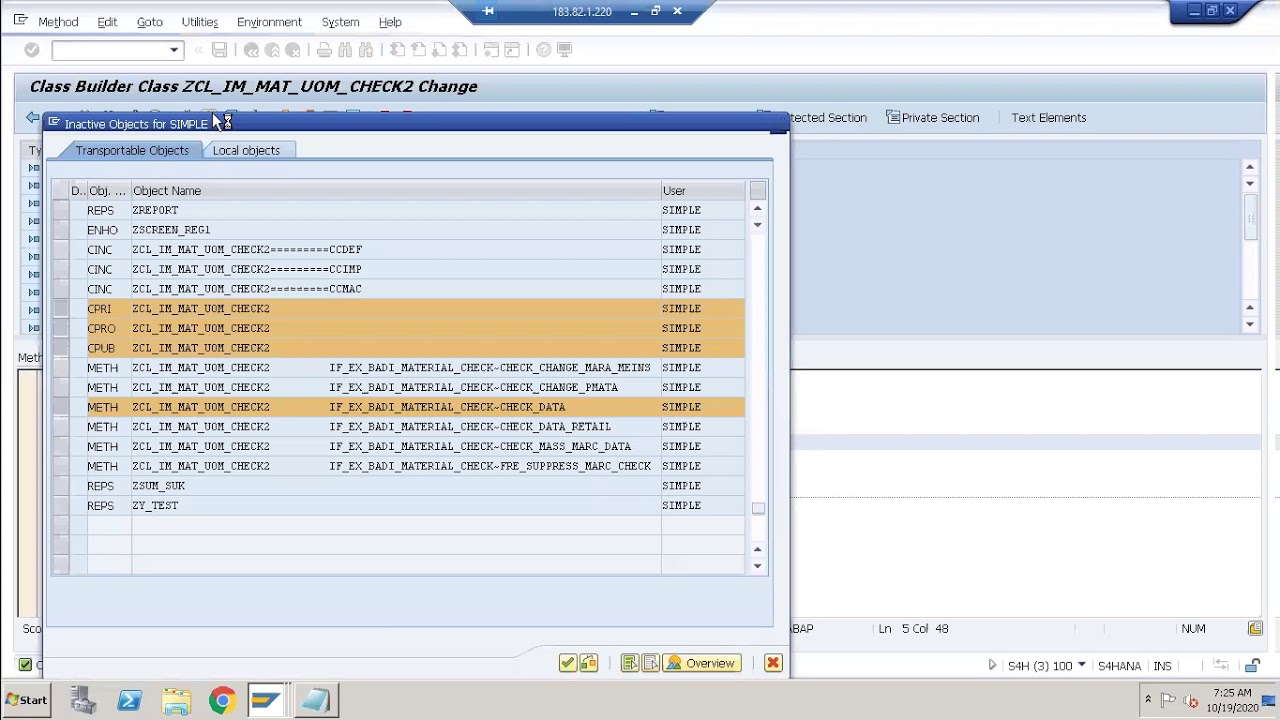The height and width of the screenshot is (720, 1280).
Task: Click the Back arrow under the Class Builder title
Action: tap(32, 118)
